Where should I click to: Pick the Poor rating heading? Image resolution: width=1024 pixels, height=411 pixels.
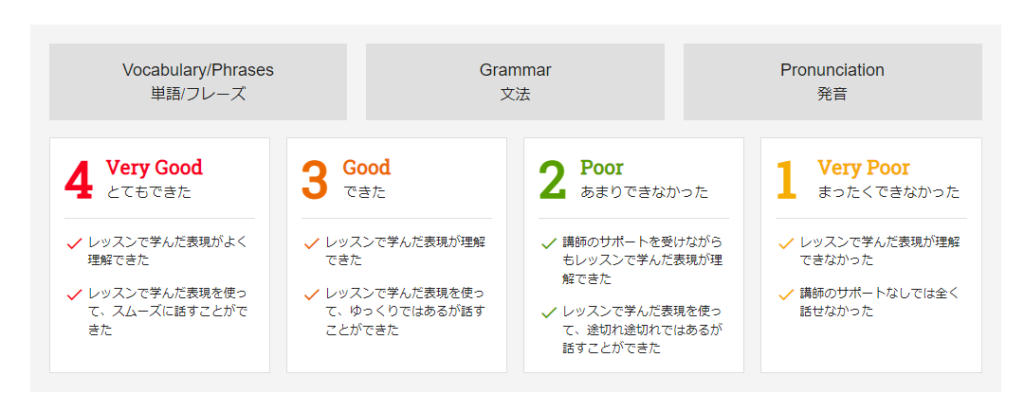[x=601, y=168]
